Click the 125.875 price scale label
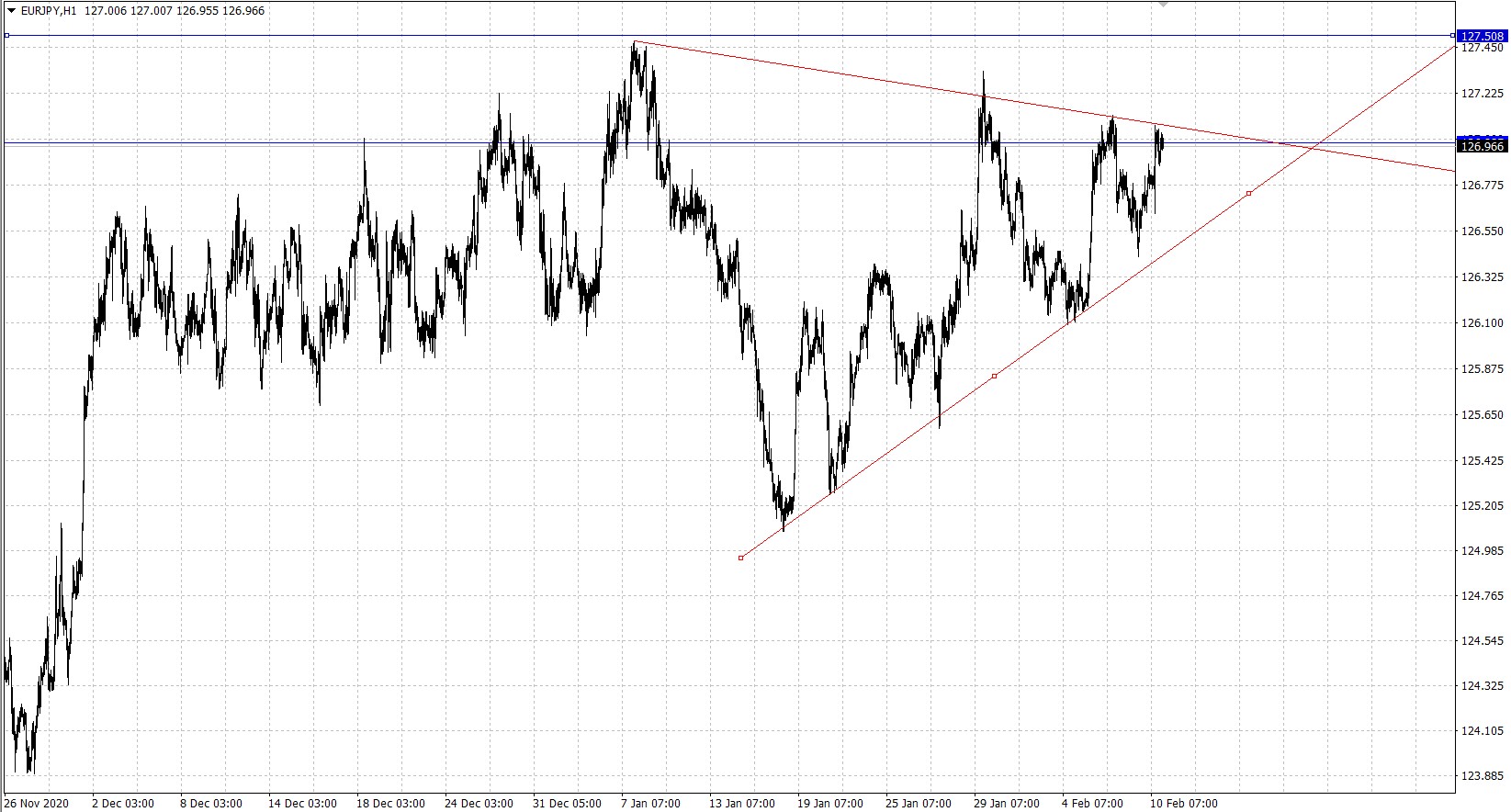Viewport: 1511px width, 812px height. pos(1483,369)
